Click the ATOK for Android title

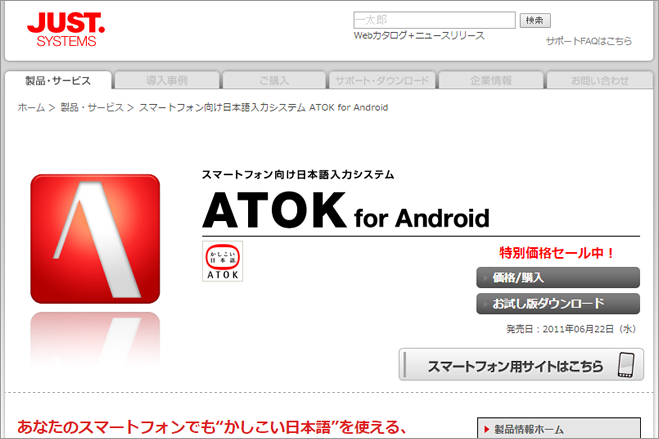tap(345, 210)
